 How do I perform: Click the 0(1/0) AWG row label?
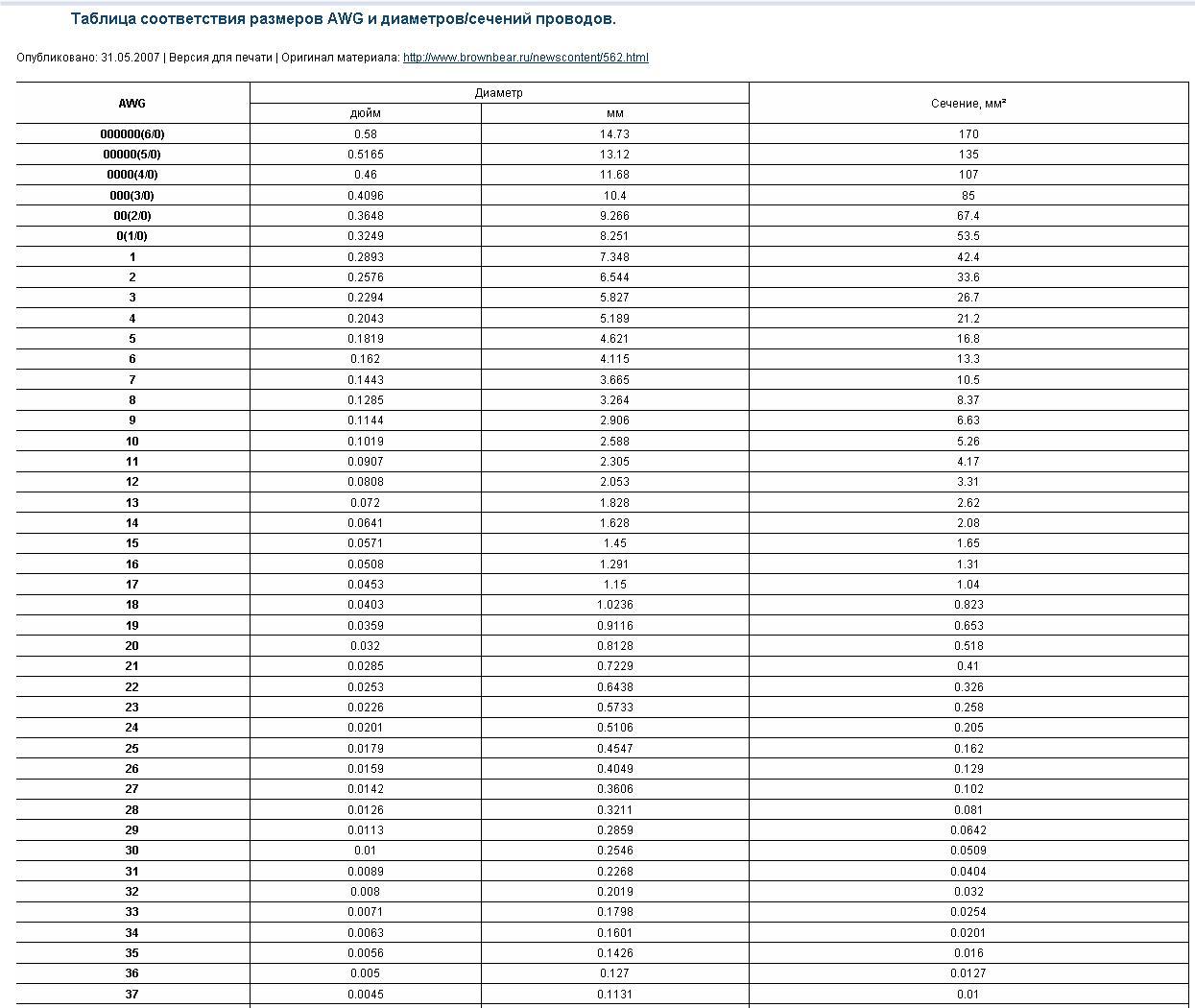pyautogui.click(x=132, y=236)
